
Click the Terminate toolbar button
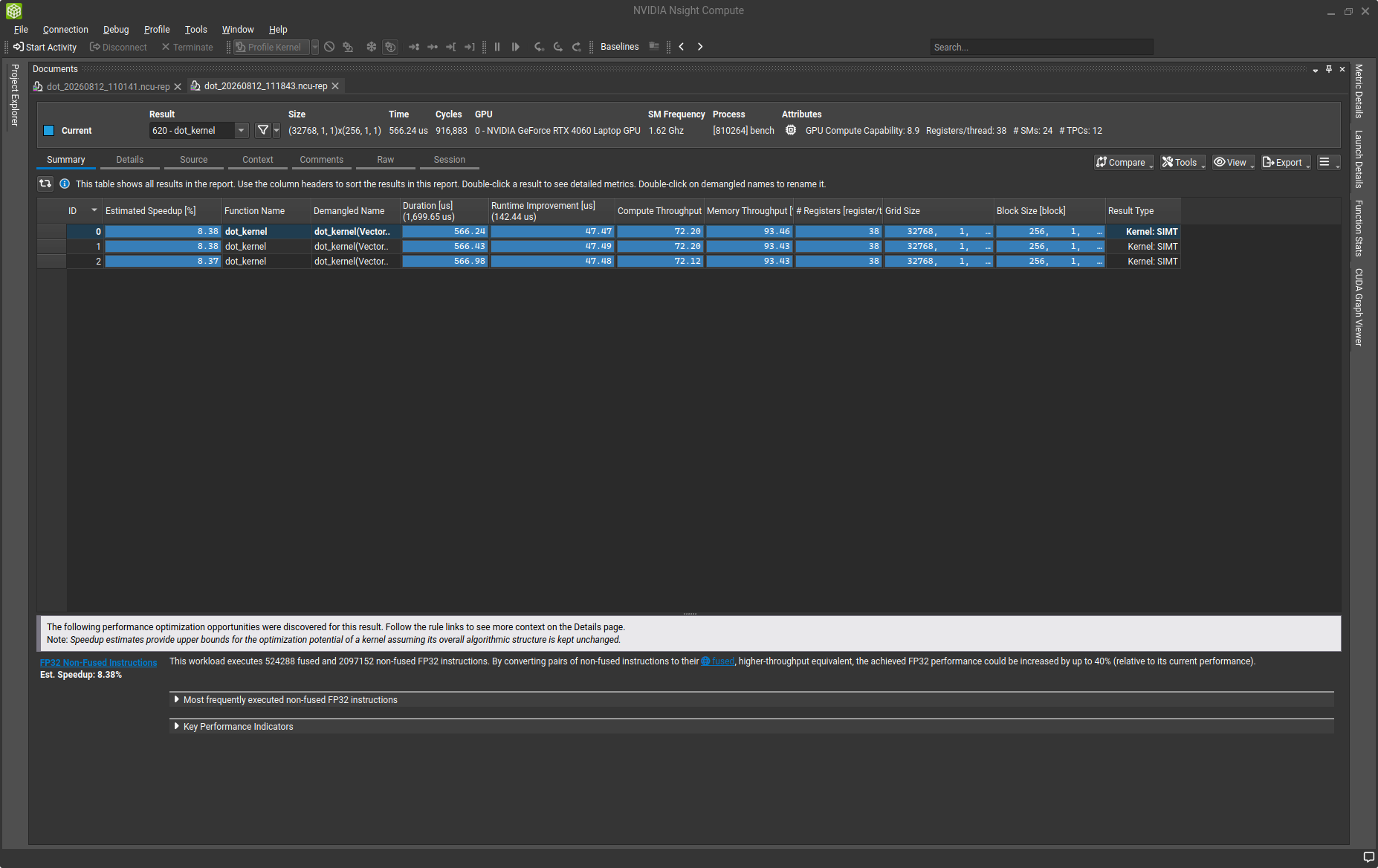click(x=187, y=47)
